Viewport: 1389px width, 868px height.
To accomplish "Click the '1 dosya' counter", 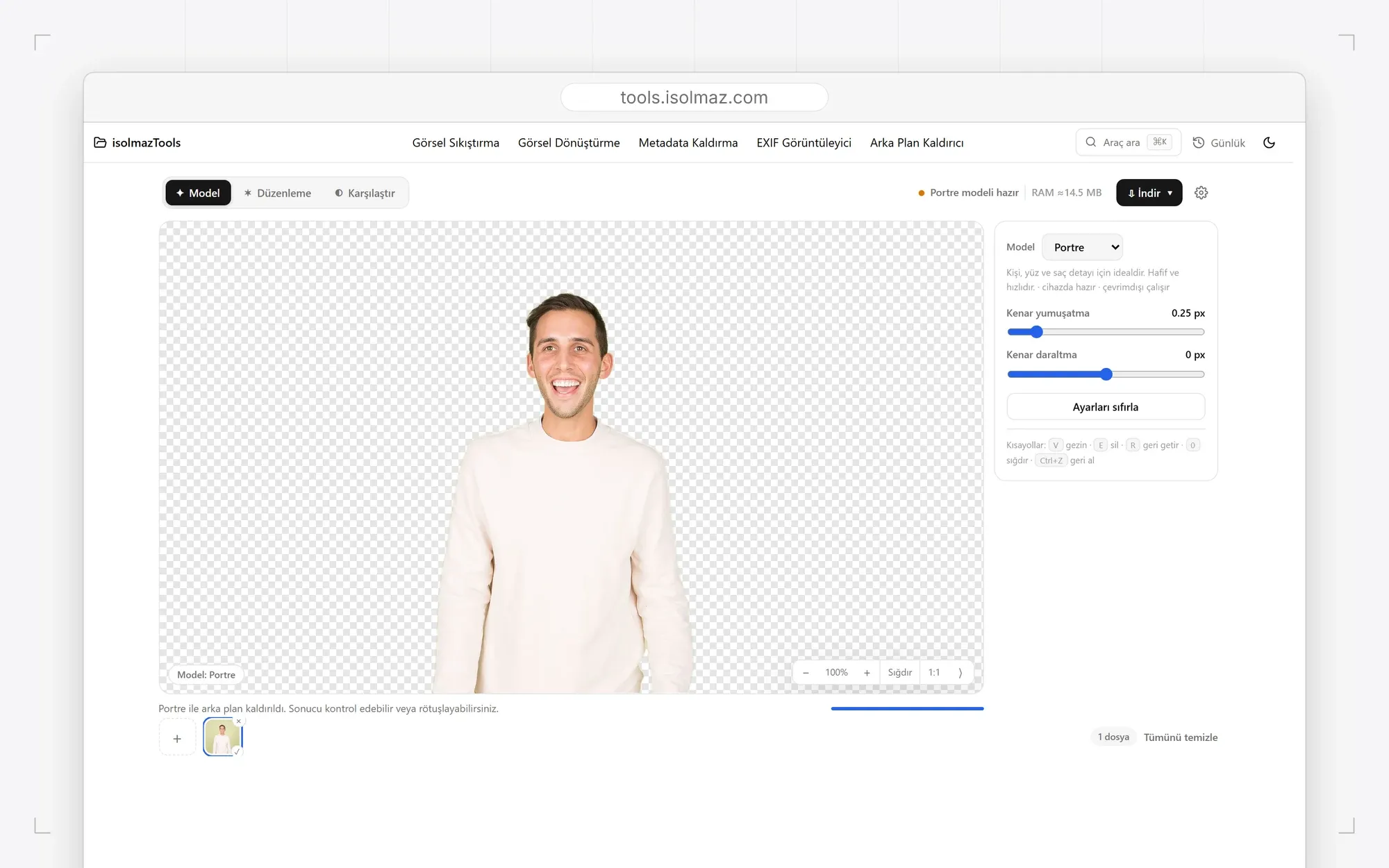I will tap(1113, 737).
